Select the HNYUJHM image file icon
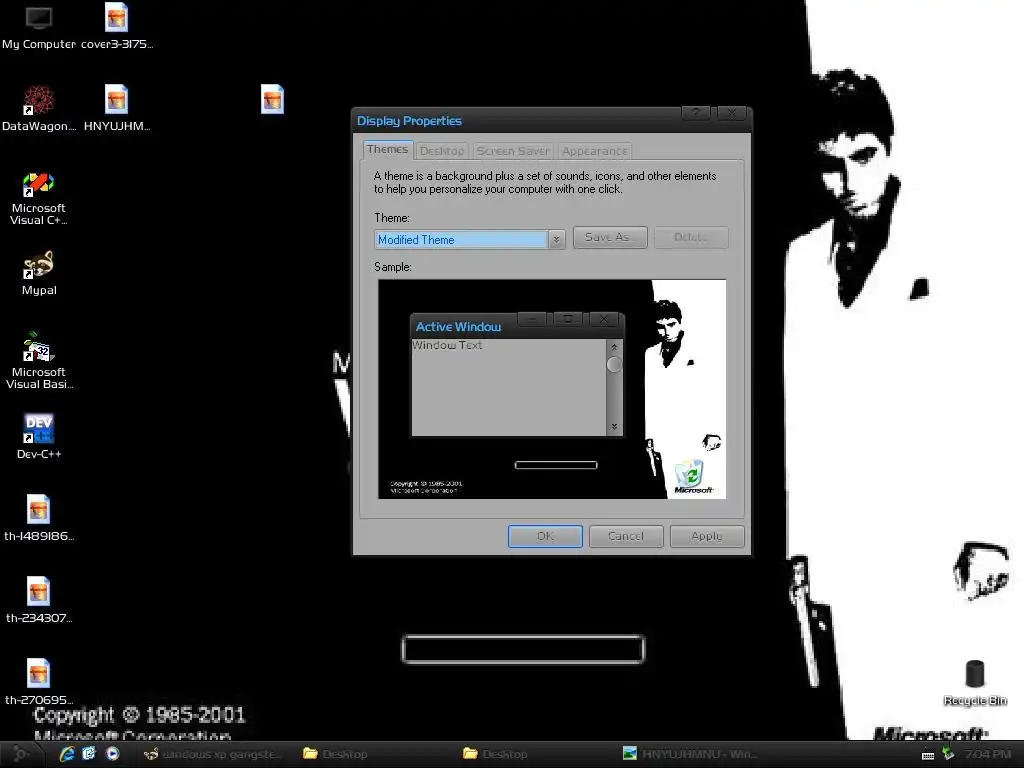The image size is (1024, 768). [x=116, y=108]
